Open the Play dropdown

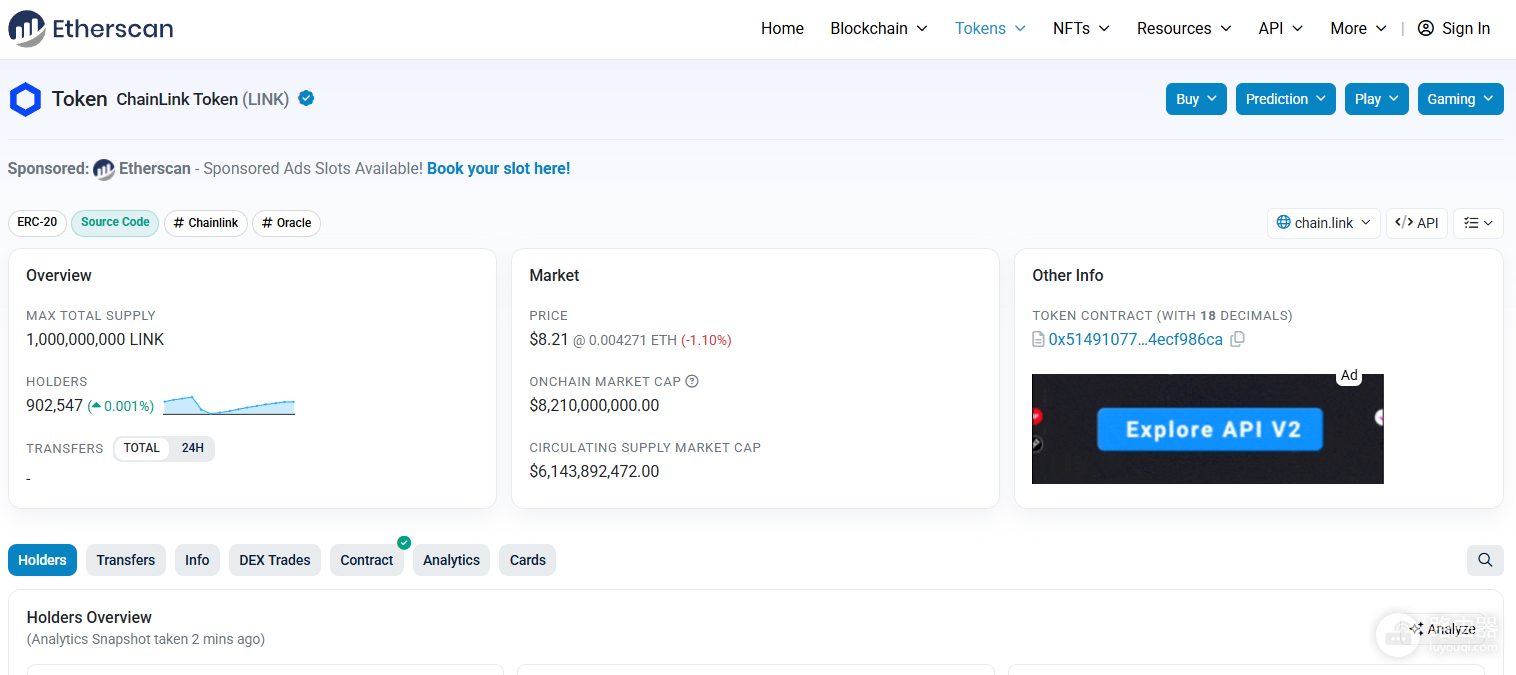click(x=1377, y=99)
